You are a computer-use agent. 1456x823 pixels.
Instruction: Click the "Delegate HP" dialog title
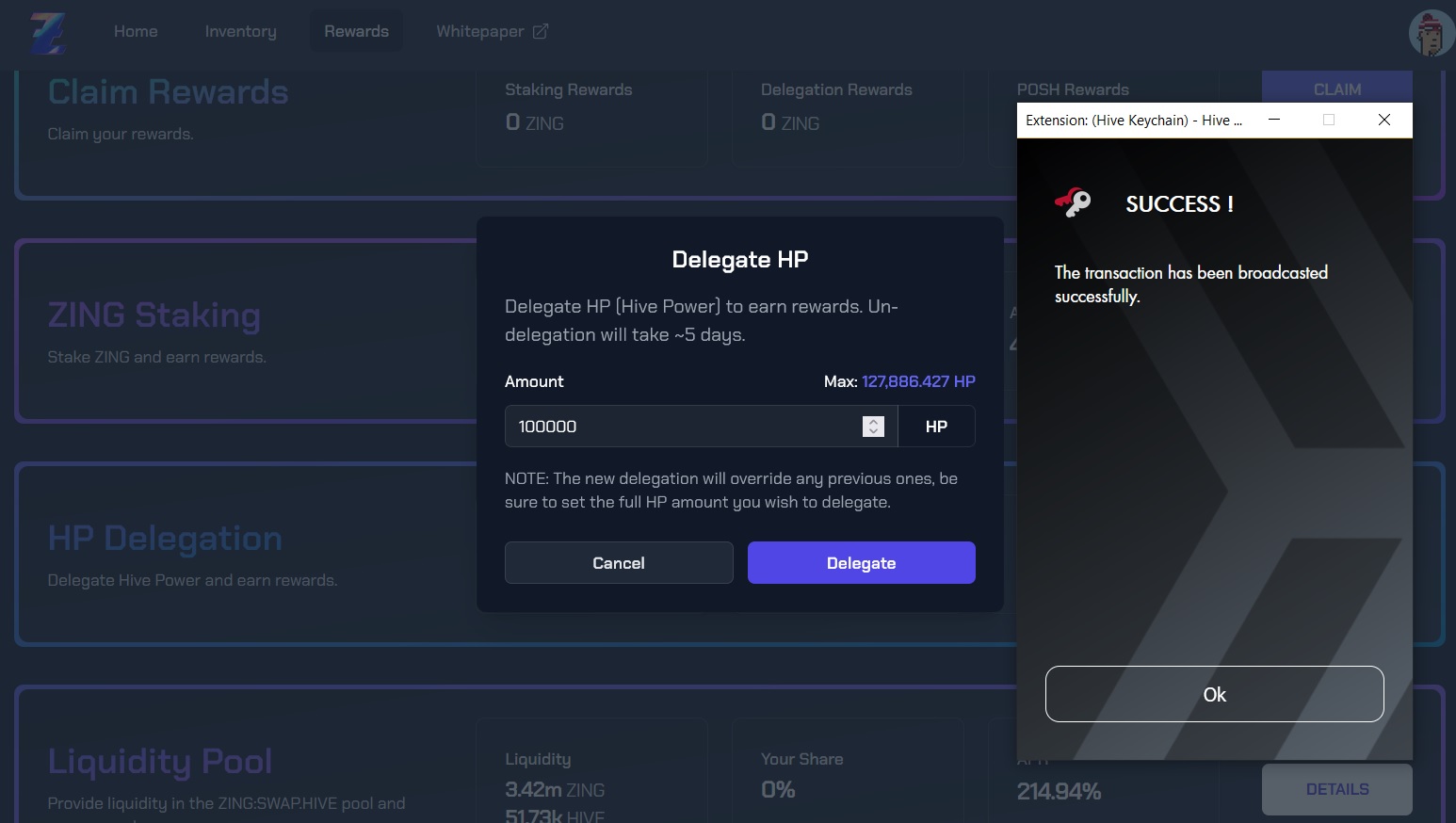(x=740, y=260)
